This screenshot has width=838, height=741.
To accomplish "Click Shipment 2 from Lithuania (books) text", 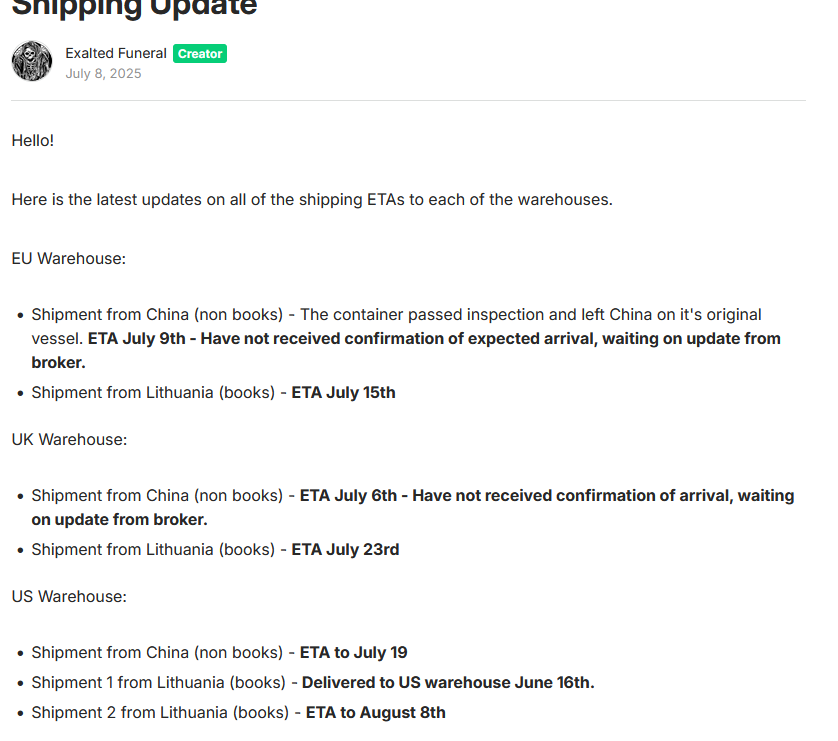I will coord(160,713).
